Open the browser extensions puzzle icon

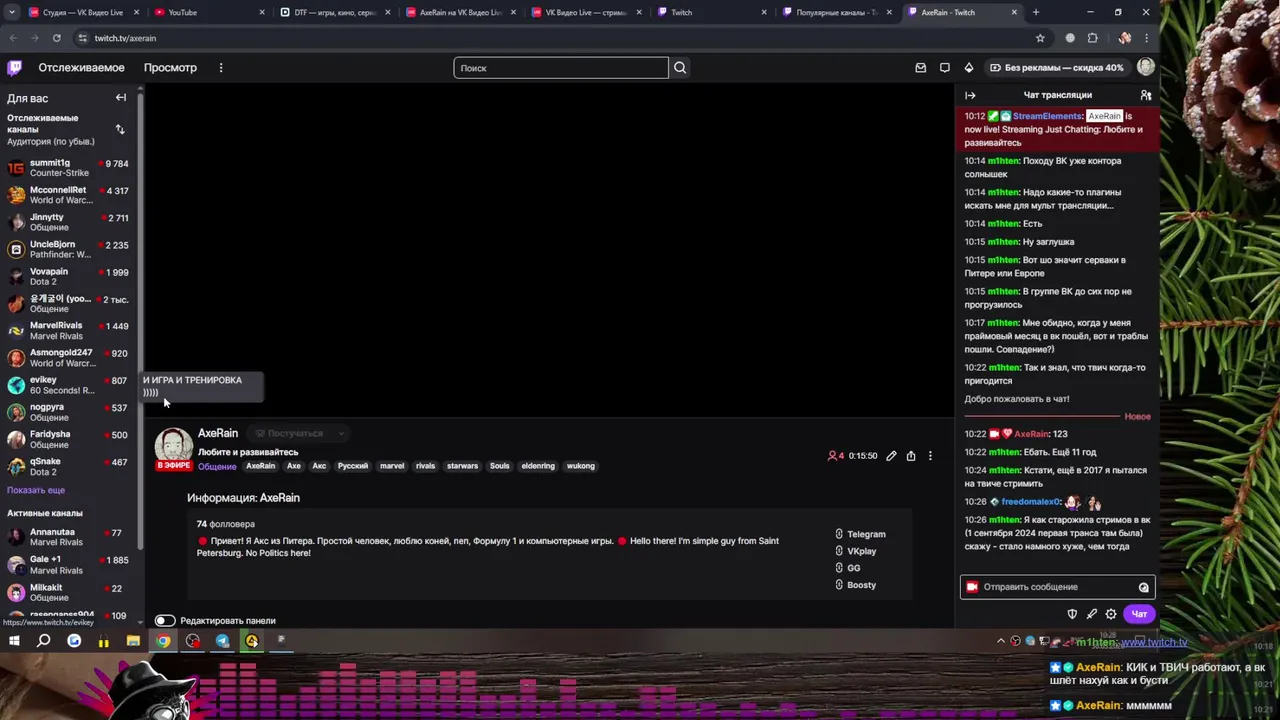tap(1092, 38)
